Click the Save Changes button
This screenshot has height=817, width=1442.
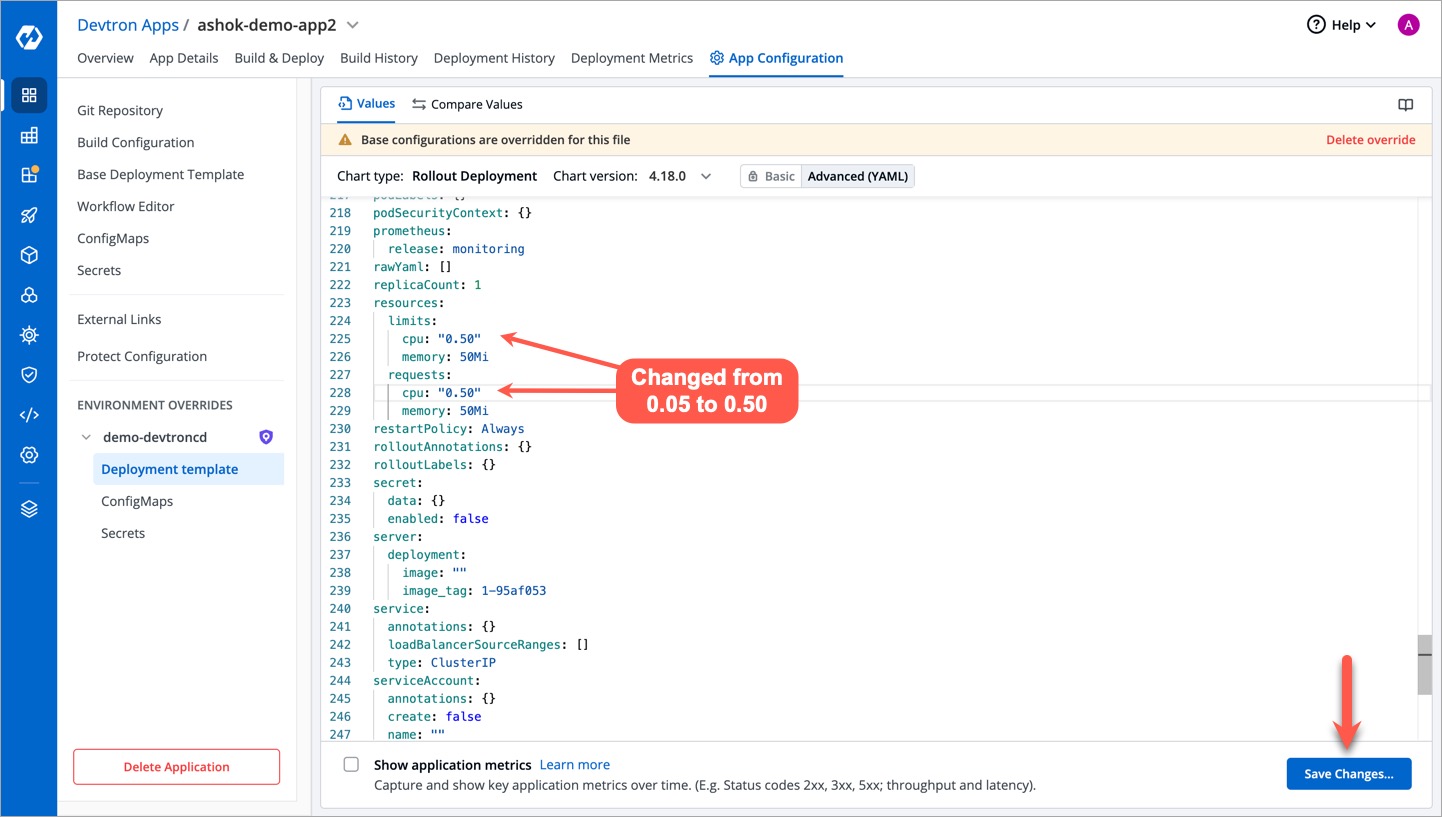coord(1348,774)
